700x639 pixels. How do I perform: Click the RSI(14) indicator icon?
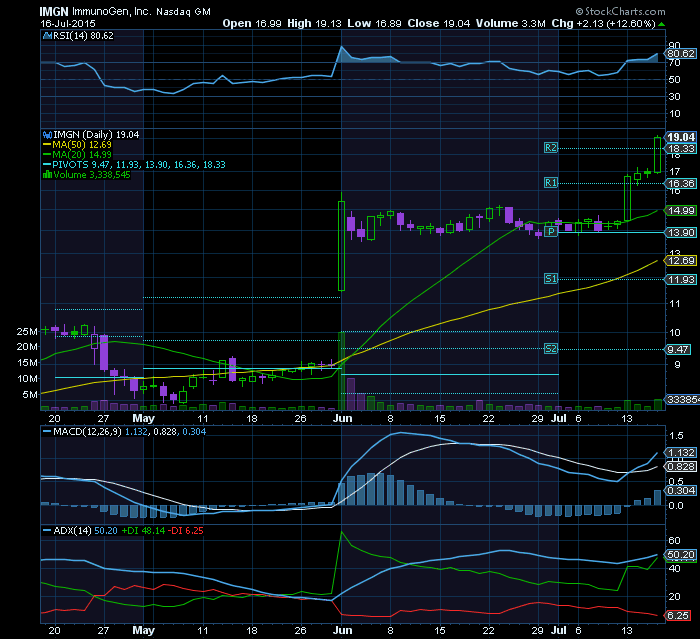47,36
